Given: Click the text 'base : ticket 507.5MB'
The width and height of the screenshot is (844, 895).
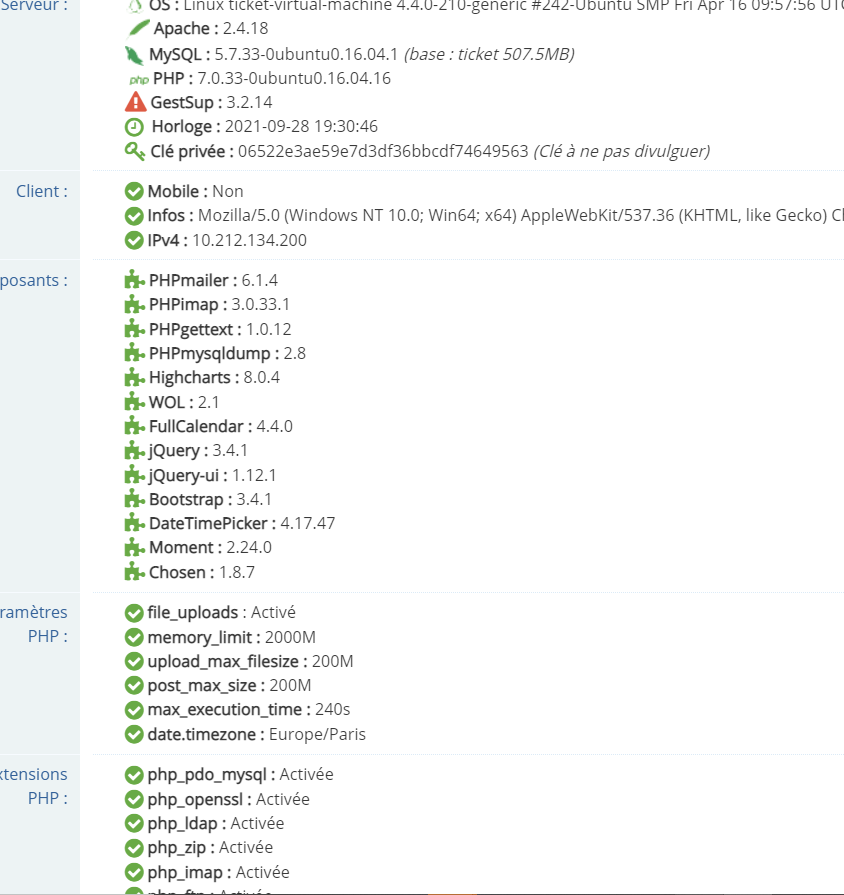Looking at the screenshot, I should pos(489,54).
